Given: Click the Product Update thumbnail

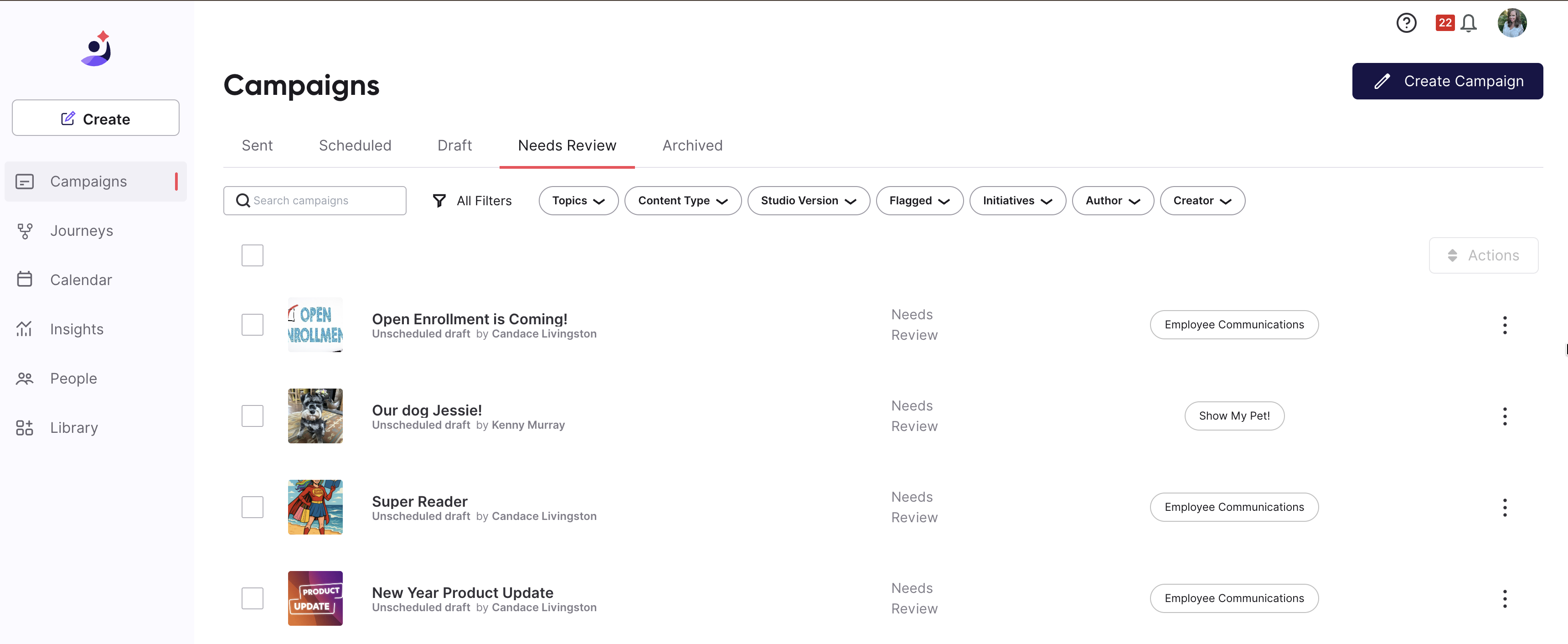Looking at the screenshot, I should coord(315,598).
